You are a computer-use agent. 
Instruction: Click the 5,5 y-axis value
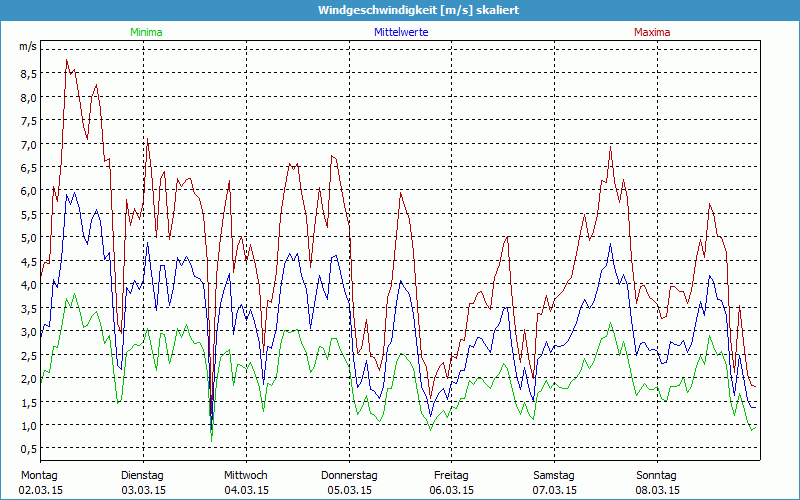pyautogui.click(x=28, y=215)
